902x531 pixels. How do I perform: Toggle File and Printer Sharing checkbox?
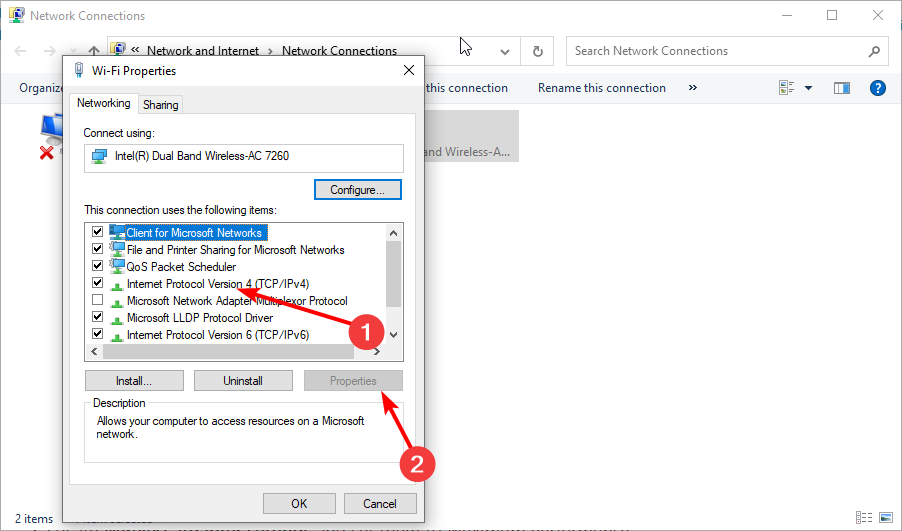pos(97,249)
